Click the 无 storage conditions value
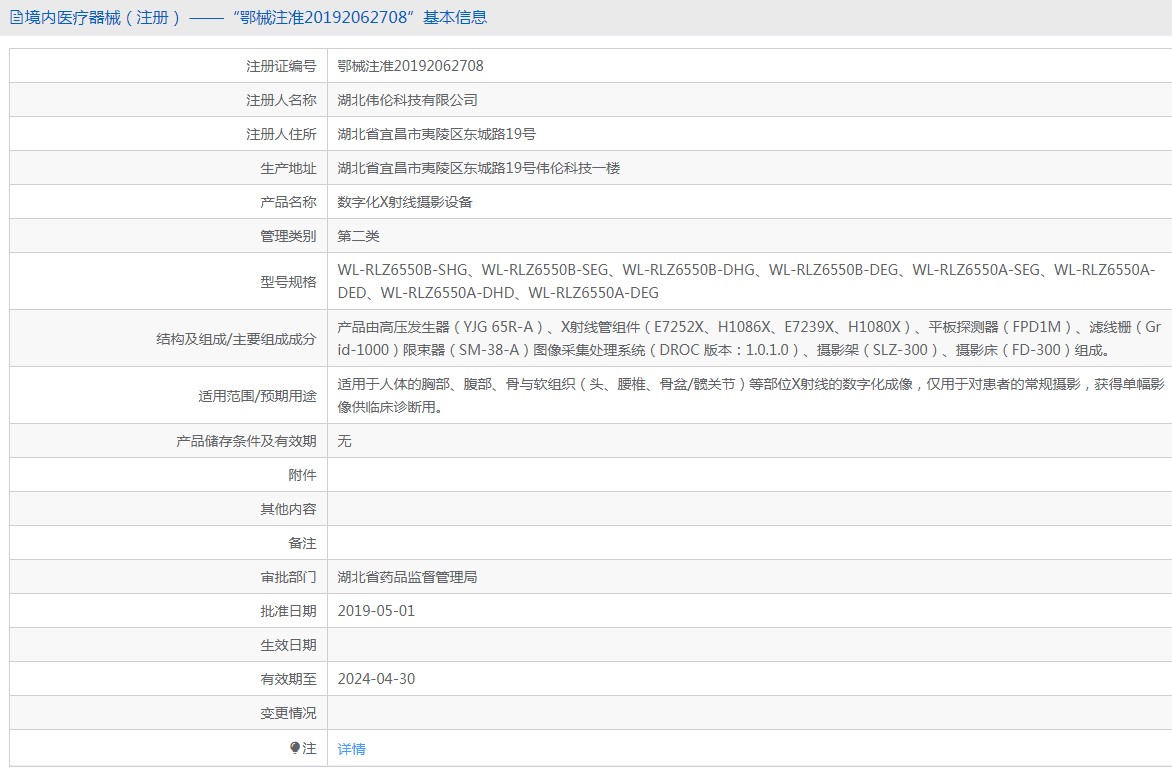 point(344,441)
